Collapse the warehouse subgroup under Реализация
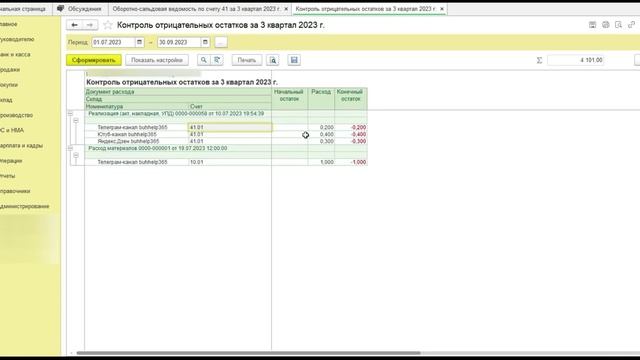Image resolution: width=640 pixels, height=360 pixels. tap(76, 120)
